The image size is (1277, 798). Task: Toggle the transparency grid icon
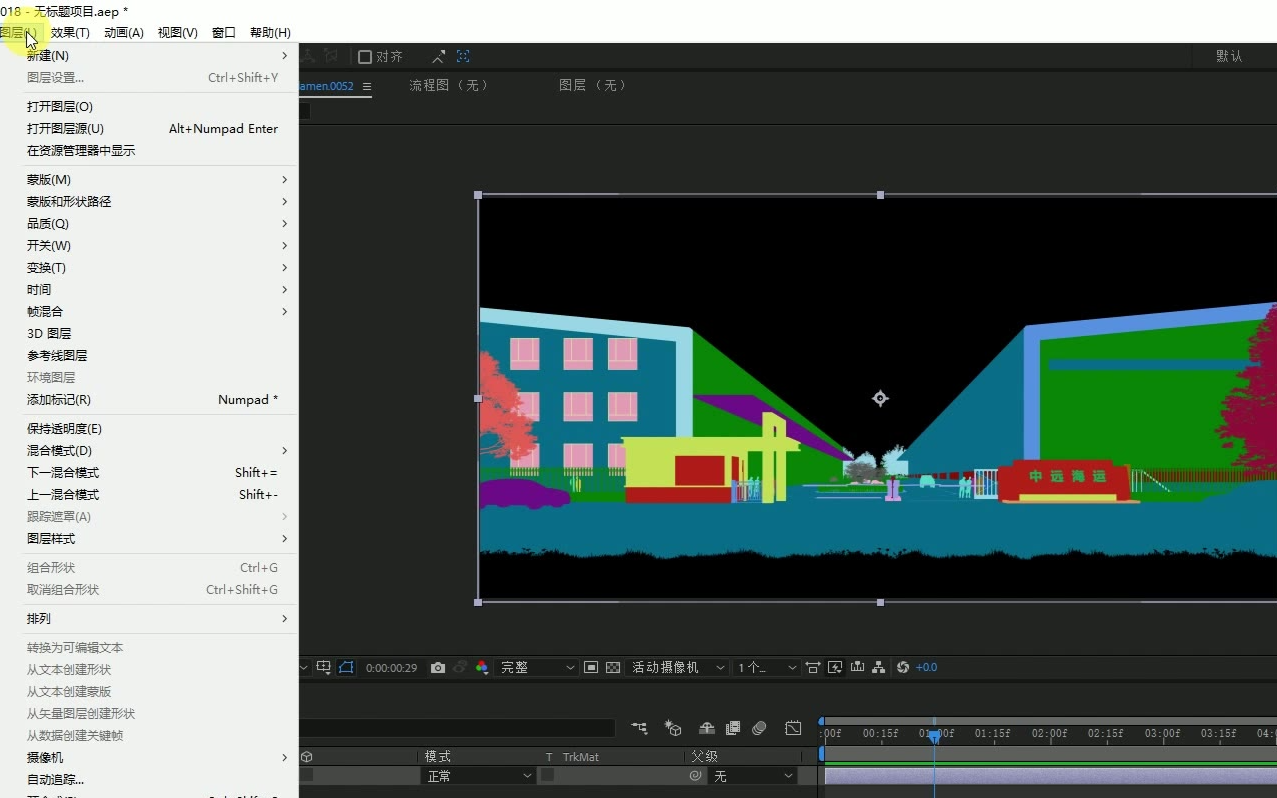click(613, 667)
